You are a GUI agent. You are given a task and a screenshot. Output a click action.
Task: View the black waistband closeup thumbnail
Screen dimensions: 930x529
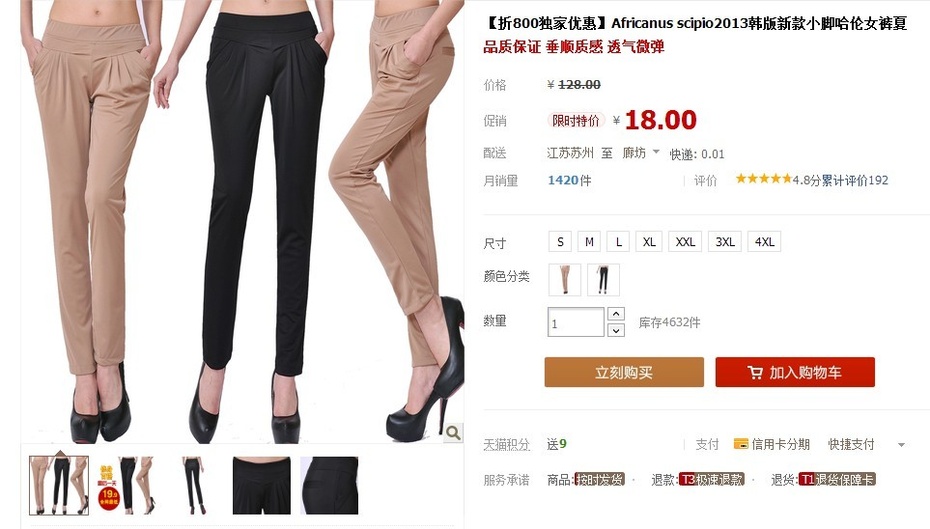click(x=262, y=485)
